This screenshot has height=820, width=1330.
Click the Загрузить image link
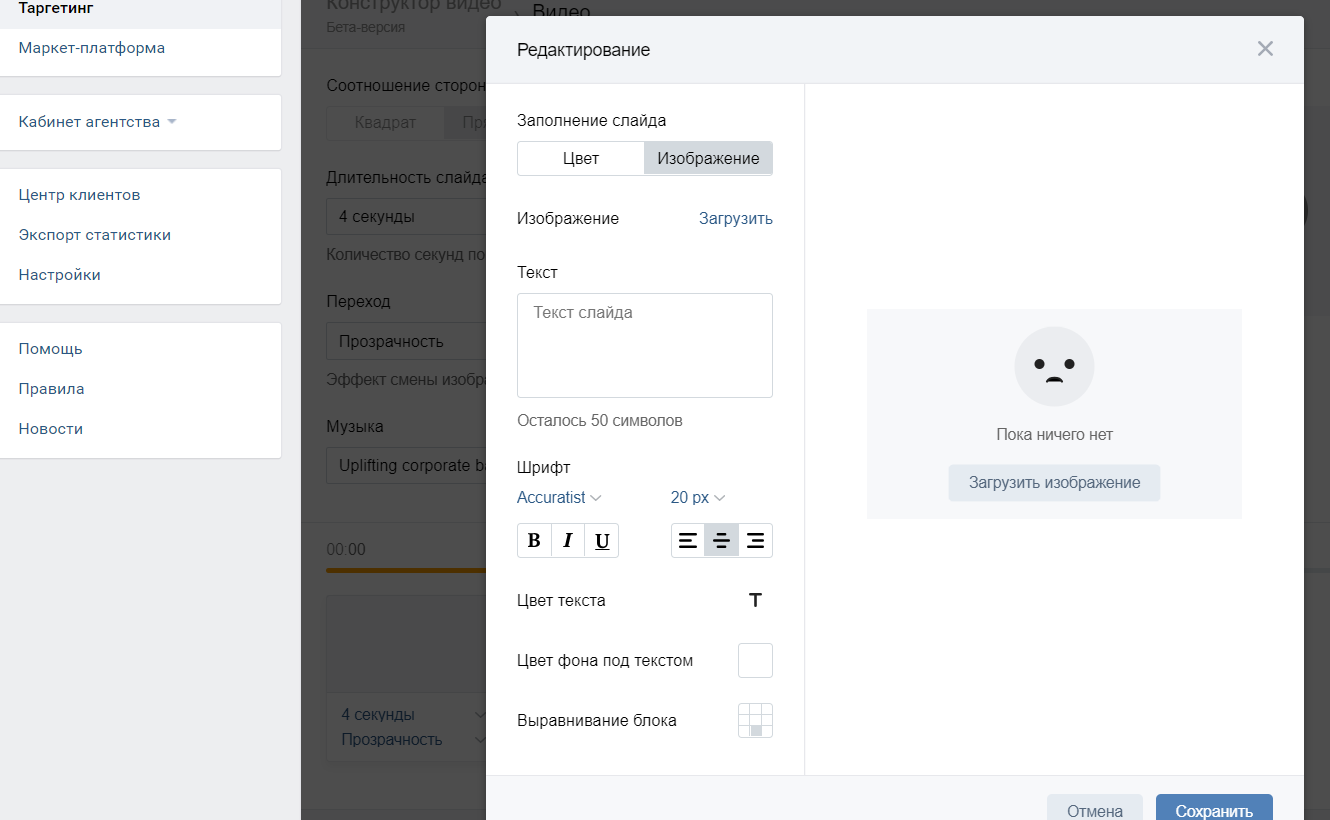735,218
